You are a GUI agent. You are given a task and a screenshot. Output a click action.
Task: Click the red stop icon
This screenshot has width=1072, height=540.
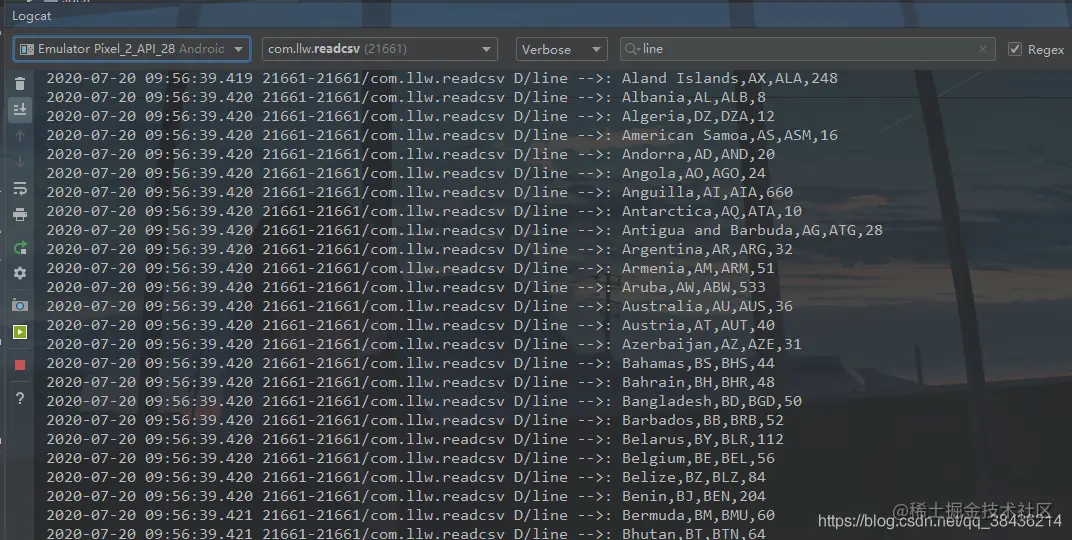(x=20, y=365)
